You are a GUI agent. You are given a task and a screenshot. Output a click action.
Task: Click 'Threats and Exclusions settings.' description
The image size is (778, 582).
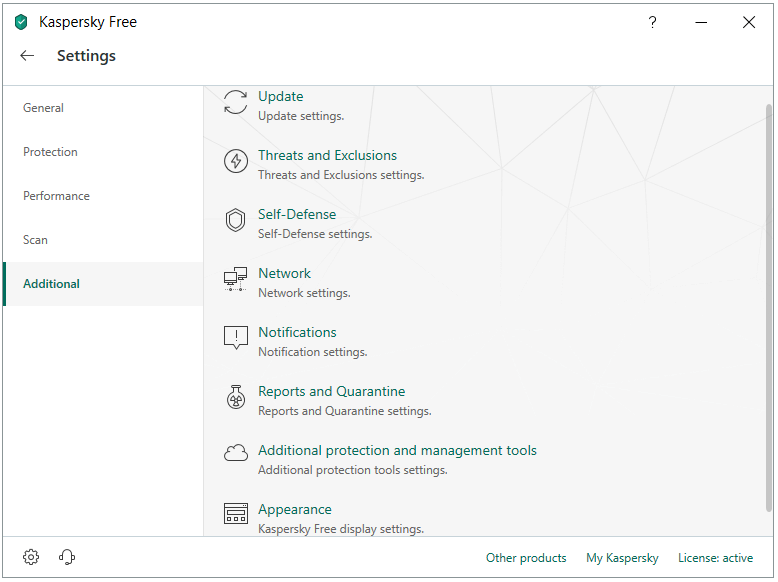pyautogui.click(x=341, y=175)
